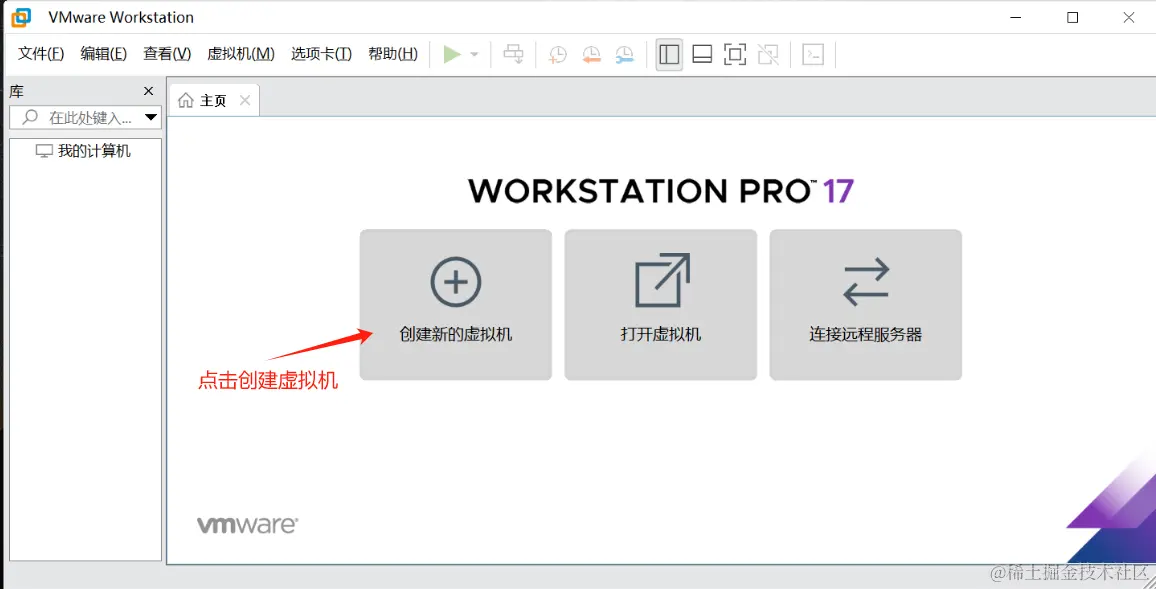Close the VMware Workstation window

[x=1129, y=18]
